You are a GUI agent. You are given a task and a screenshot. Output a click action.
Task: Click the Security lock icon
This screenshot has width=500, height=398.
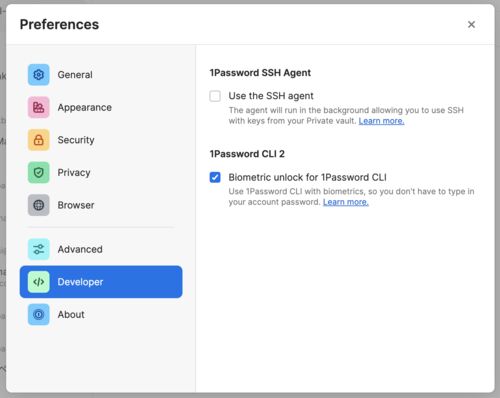[39, 140]
